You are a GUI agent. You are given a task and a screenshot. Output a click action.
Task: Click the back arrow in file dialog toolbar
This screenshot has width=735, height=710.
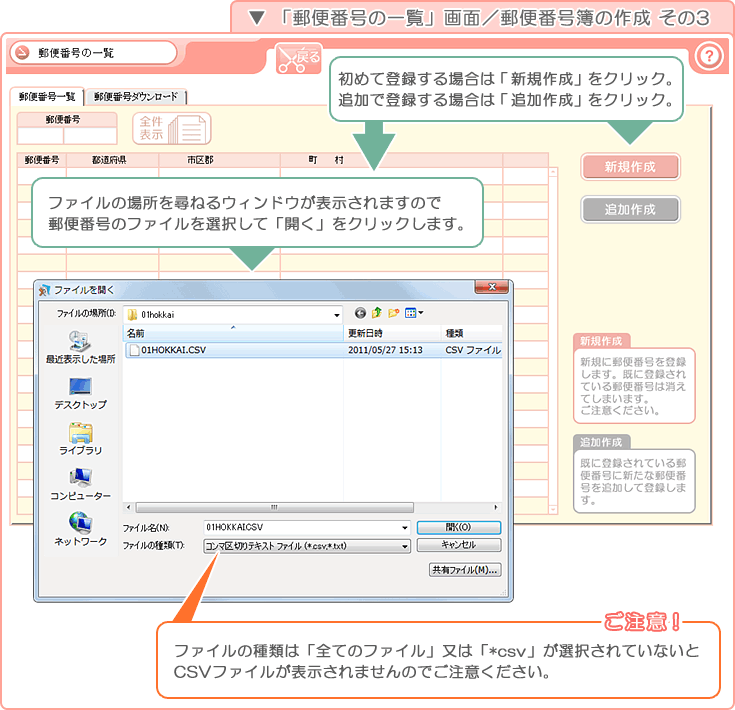[360, 313]
